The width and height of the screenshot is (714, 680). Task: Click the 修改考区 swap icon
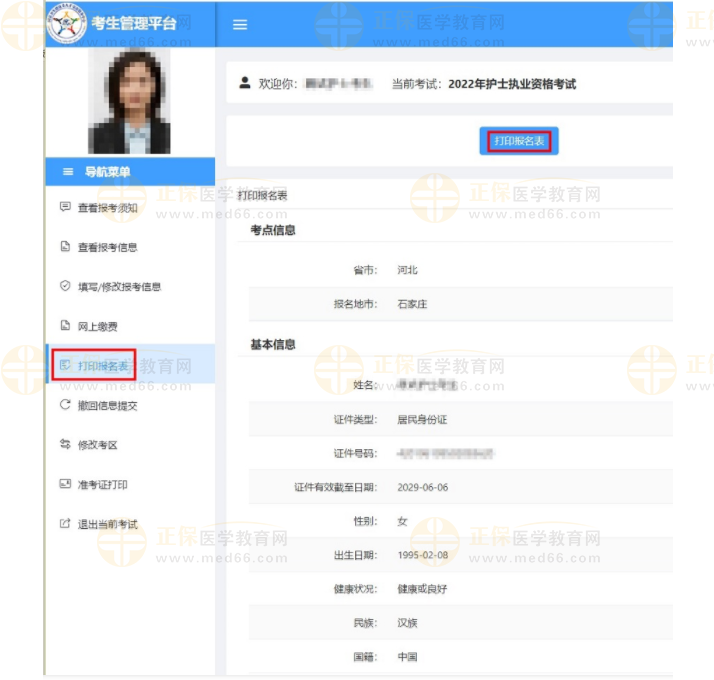(x=66, y=444)
